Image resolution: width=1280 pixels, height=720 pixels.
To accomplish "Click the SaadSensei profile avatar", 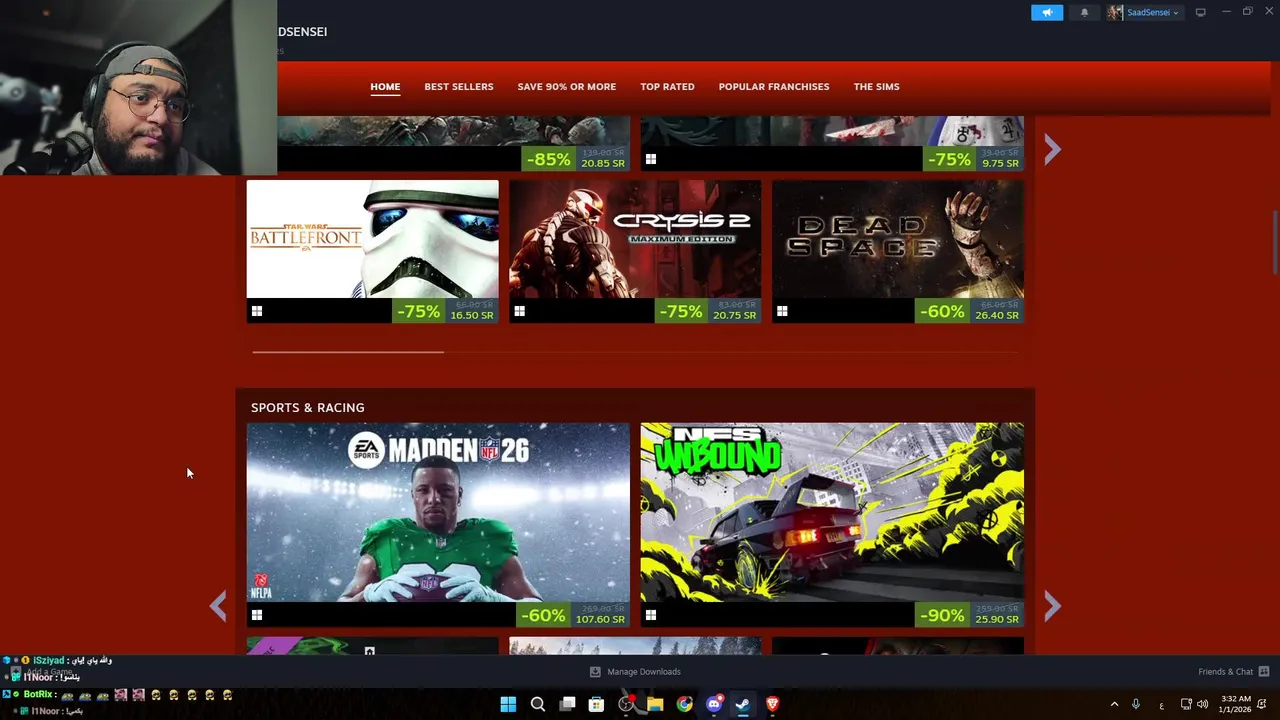I will 1115,12.
